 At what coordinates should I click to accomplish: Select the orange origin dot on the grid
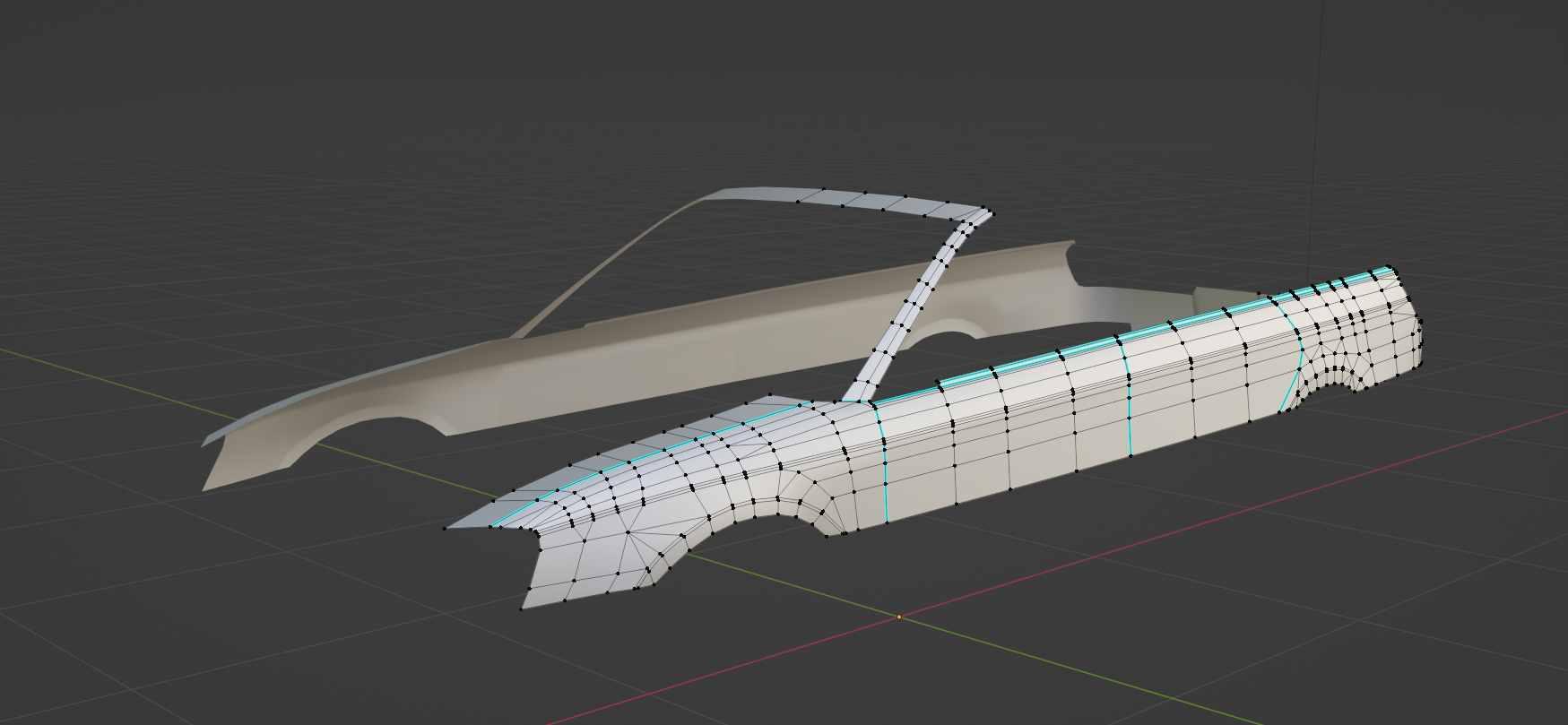899,617
